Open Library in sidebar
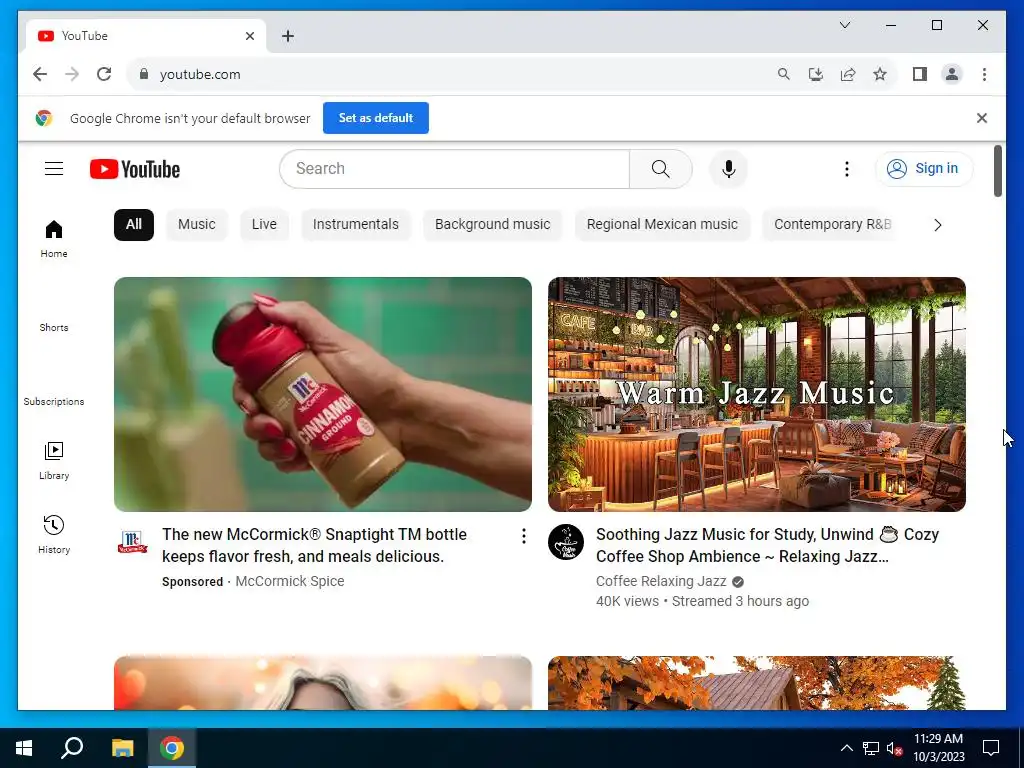This screenshot has width=1024, height=768. tap(54, 461)
